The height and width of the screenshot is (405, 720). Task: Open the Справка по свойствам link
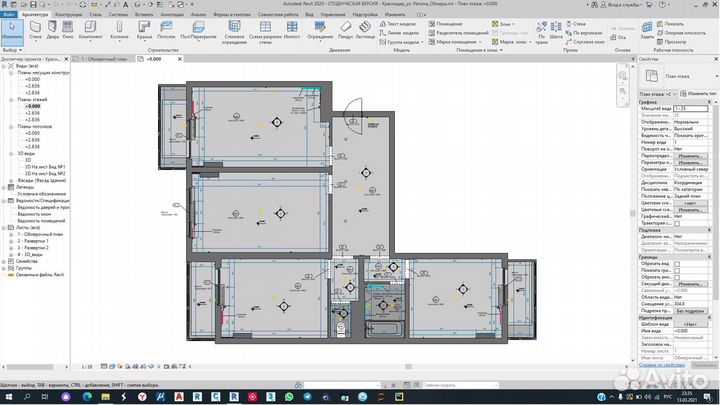coord(660,366)
